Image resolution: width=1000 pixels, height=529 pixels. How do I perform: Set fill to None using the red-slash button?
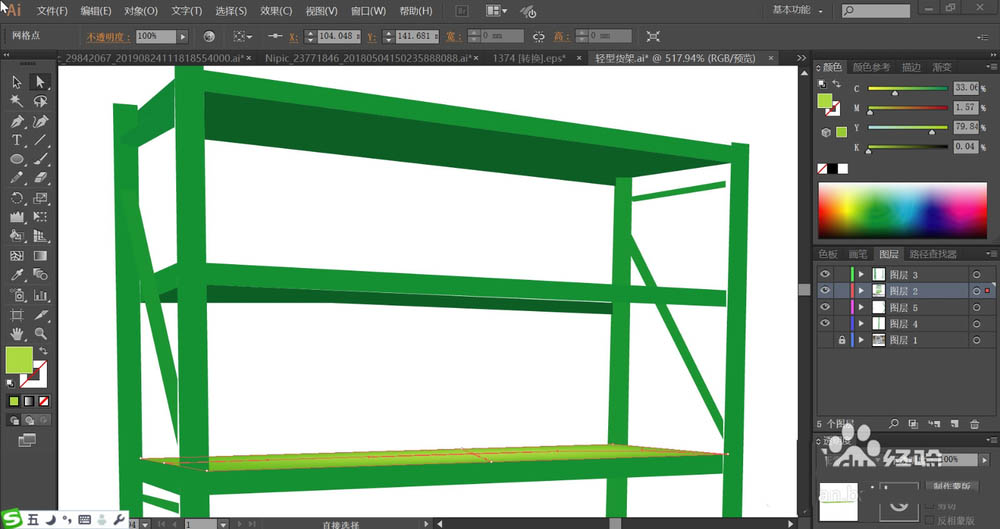pos(43,401)
